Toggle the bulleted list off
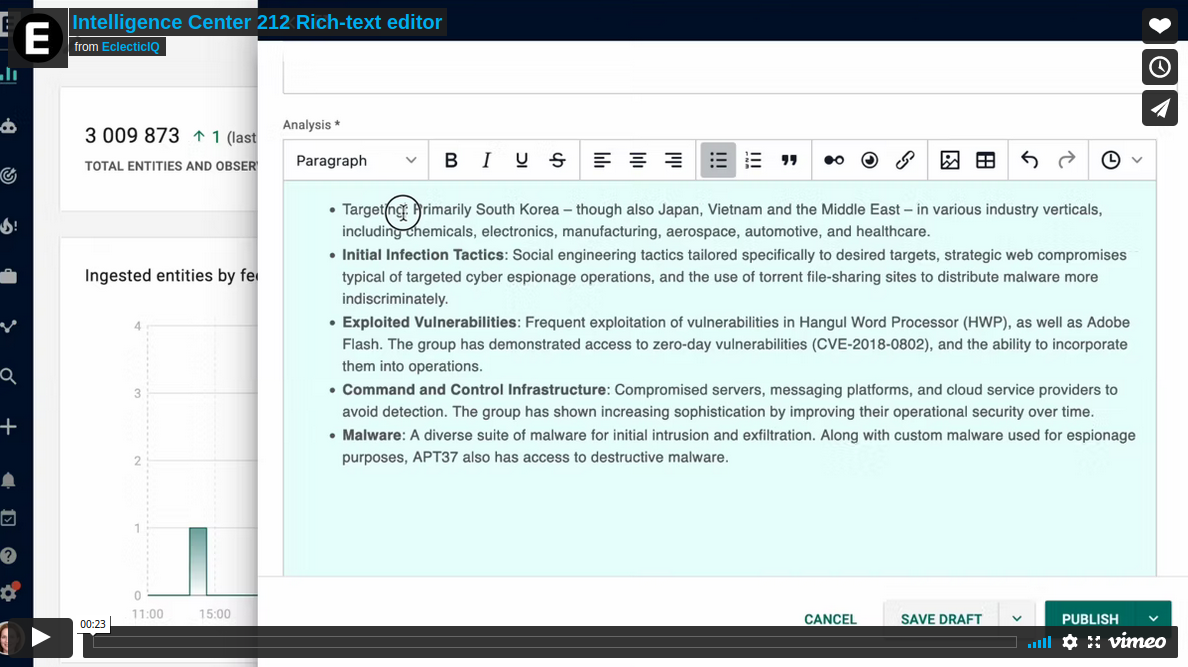 tap(717, 160)
